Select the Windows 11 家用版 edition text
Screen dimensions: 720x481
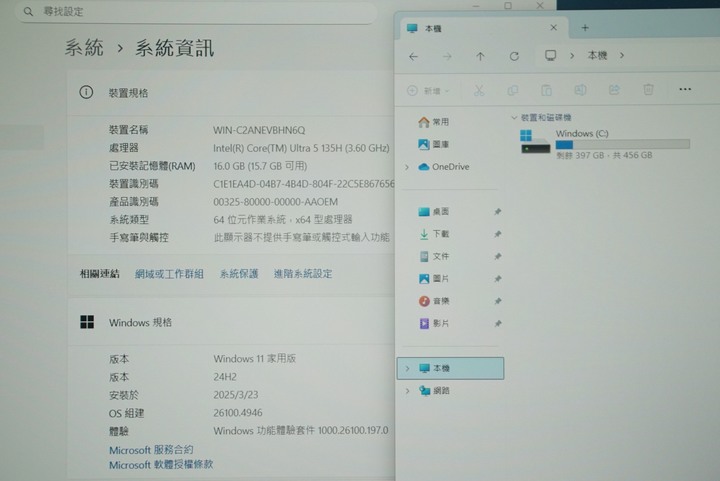pyautogui.click(x=254, y=358)
